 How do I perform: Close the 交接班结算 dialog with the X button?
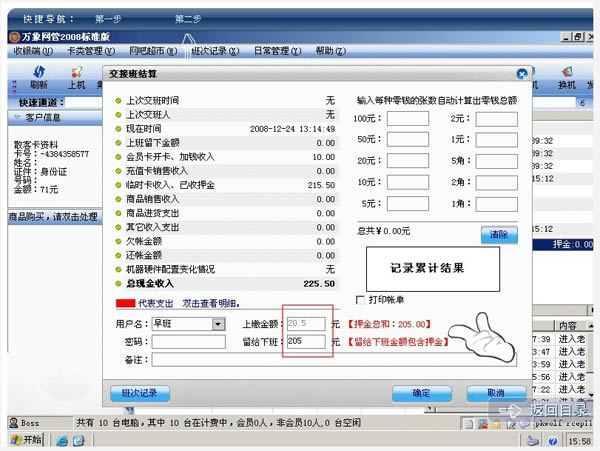pyautogui.click(x=522, y=74)
